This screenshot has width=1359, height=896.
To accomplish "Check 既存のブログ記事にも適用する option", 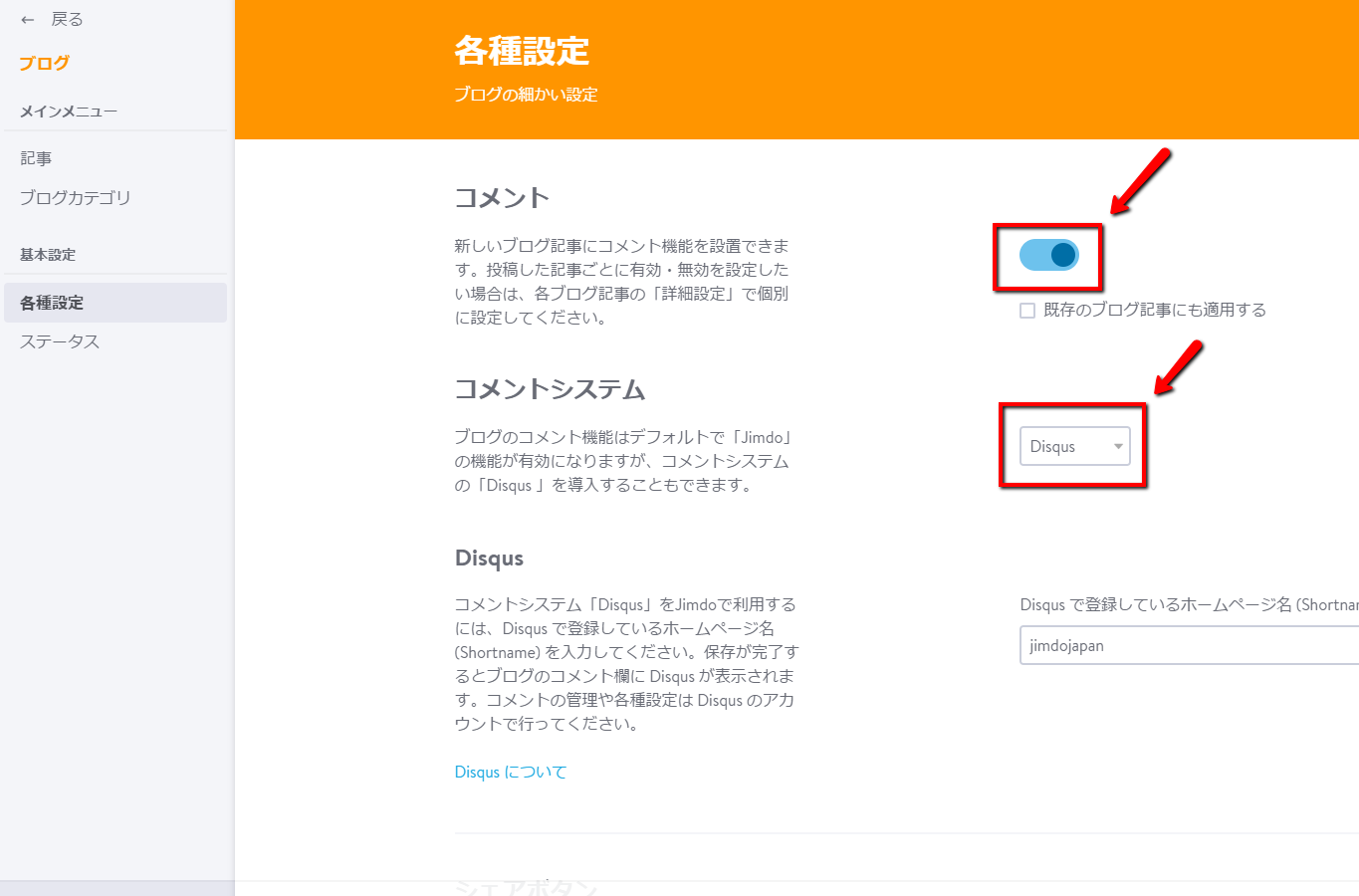I will point(1026,310).
